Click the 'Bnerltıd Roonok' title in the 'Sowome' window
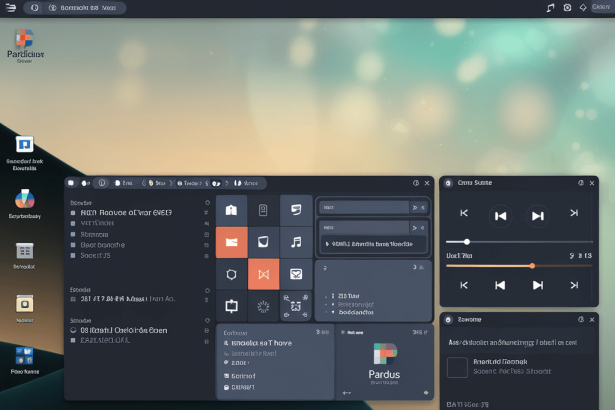Viewport: 615px width, 410px height. (500, 361)
